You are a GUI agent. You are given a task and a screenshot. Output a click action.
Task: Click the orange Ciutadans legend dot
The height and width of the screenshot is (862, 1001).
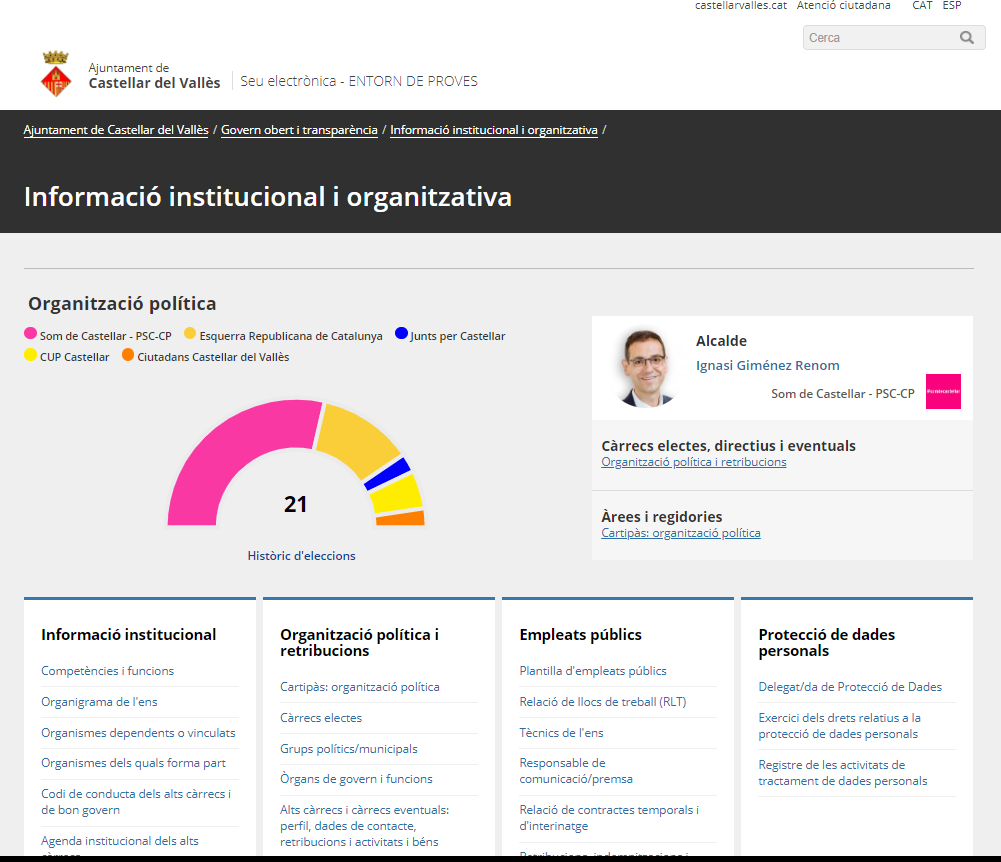[x=128, y=356]
